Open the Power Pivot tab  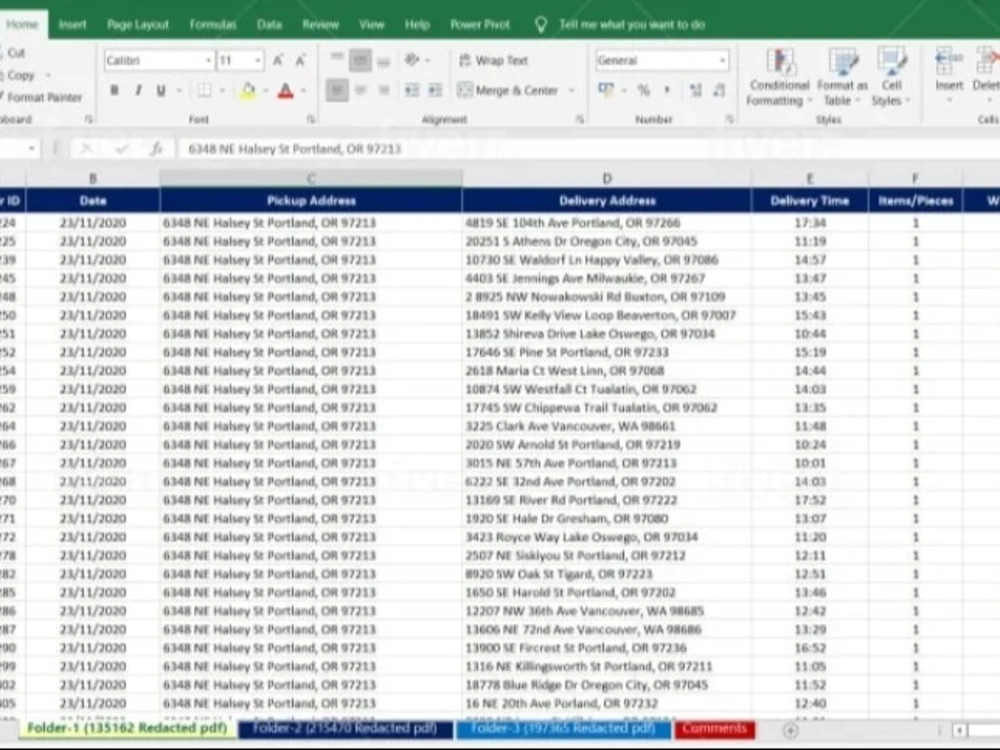480,24
